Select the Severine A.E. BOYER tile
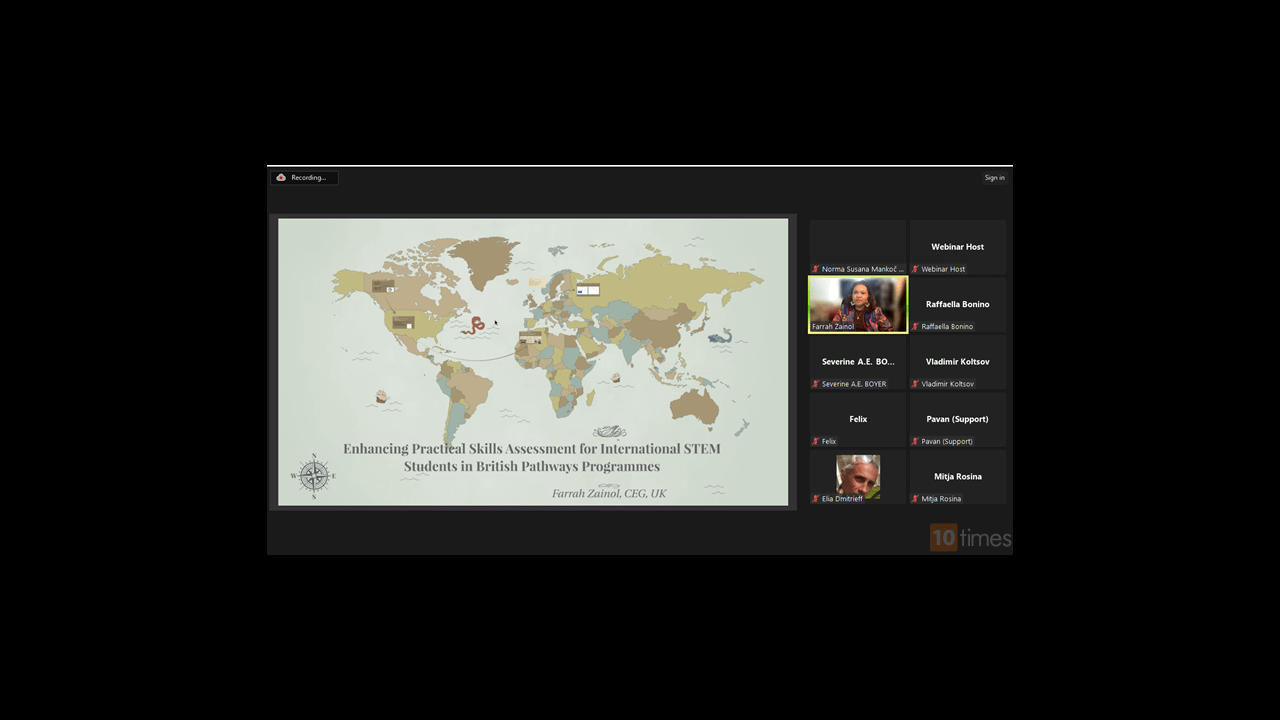 coord(858,362)
